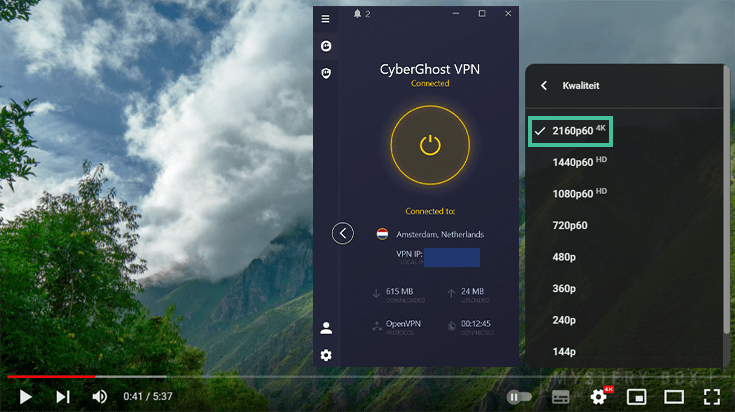The image size is (735, 412).
Task: Click the Connected status text
Action: pyautogui.click(x=430, y=83)
